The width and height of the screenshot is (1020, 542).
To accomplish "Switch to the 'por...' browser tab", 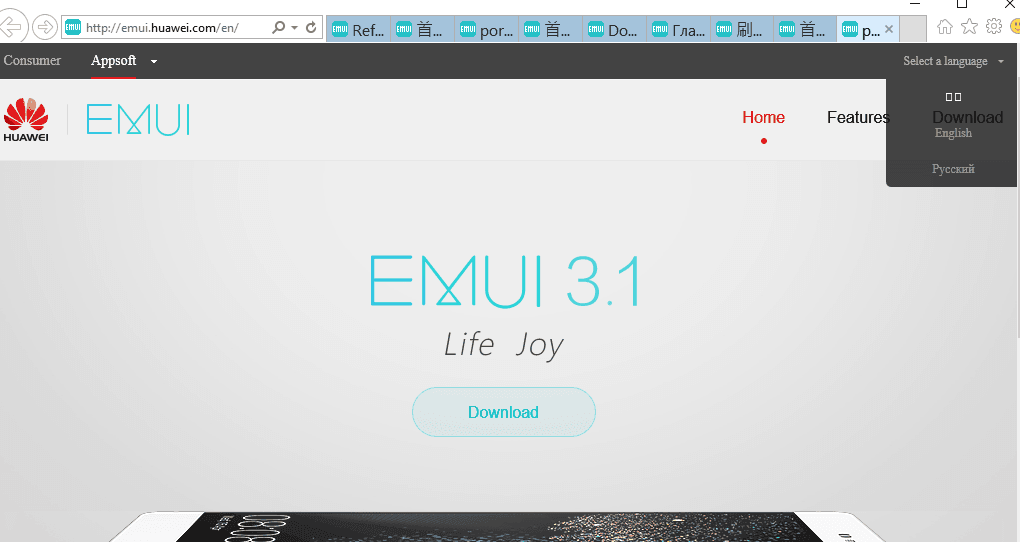I will (486, 29).
